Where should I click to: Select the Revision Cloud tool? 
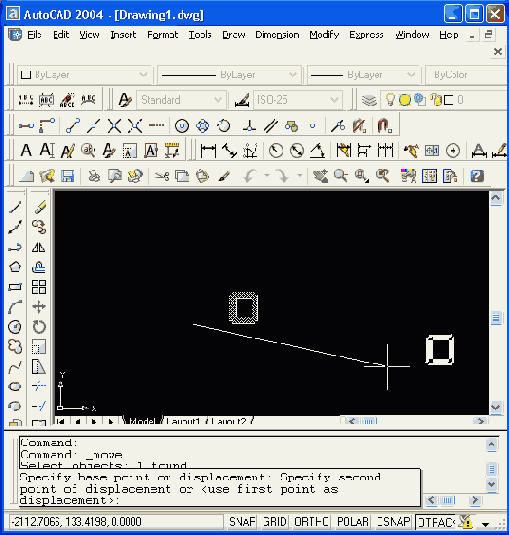[15, 347]
